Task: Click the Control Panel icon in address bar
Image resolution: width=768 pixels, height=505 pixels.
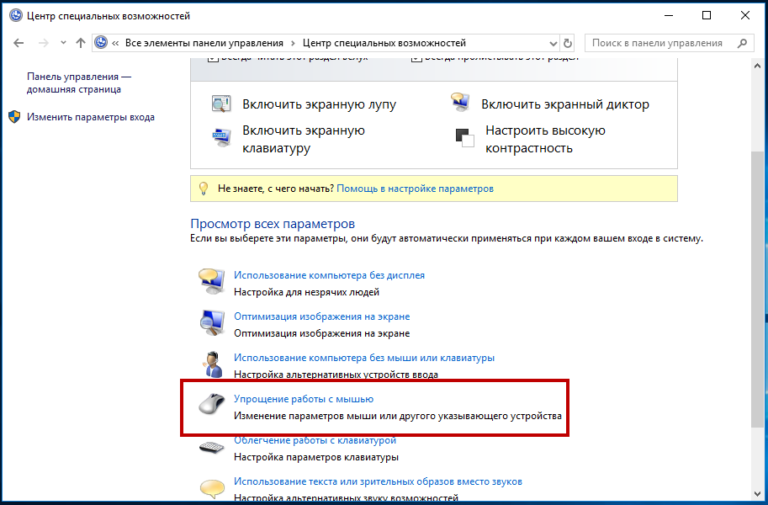Action: 101,43
